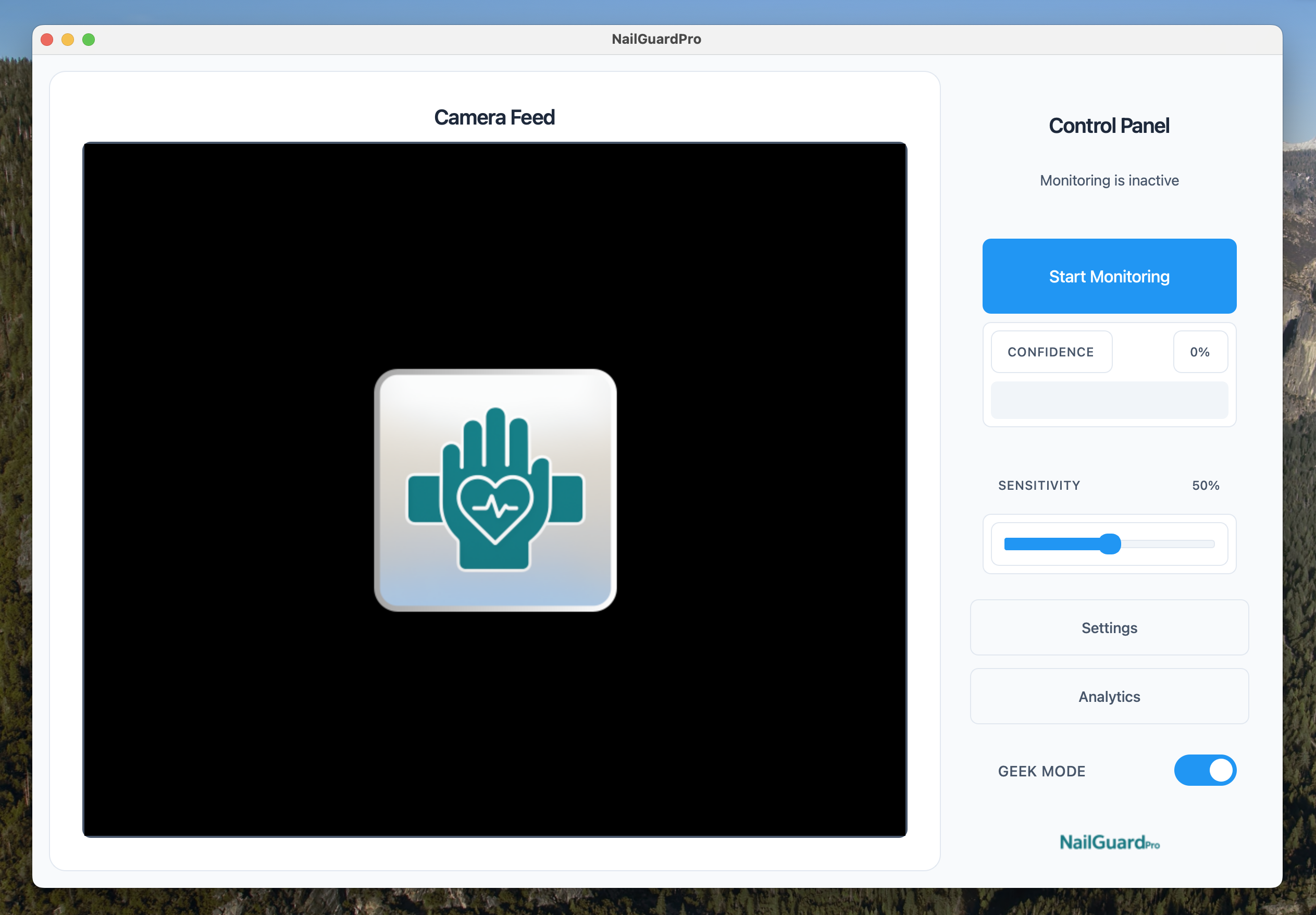Click the Camera Feed heading
The height and width of the screenshot is (915, 1316).
click(x=494, y=118)
